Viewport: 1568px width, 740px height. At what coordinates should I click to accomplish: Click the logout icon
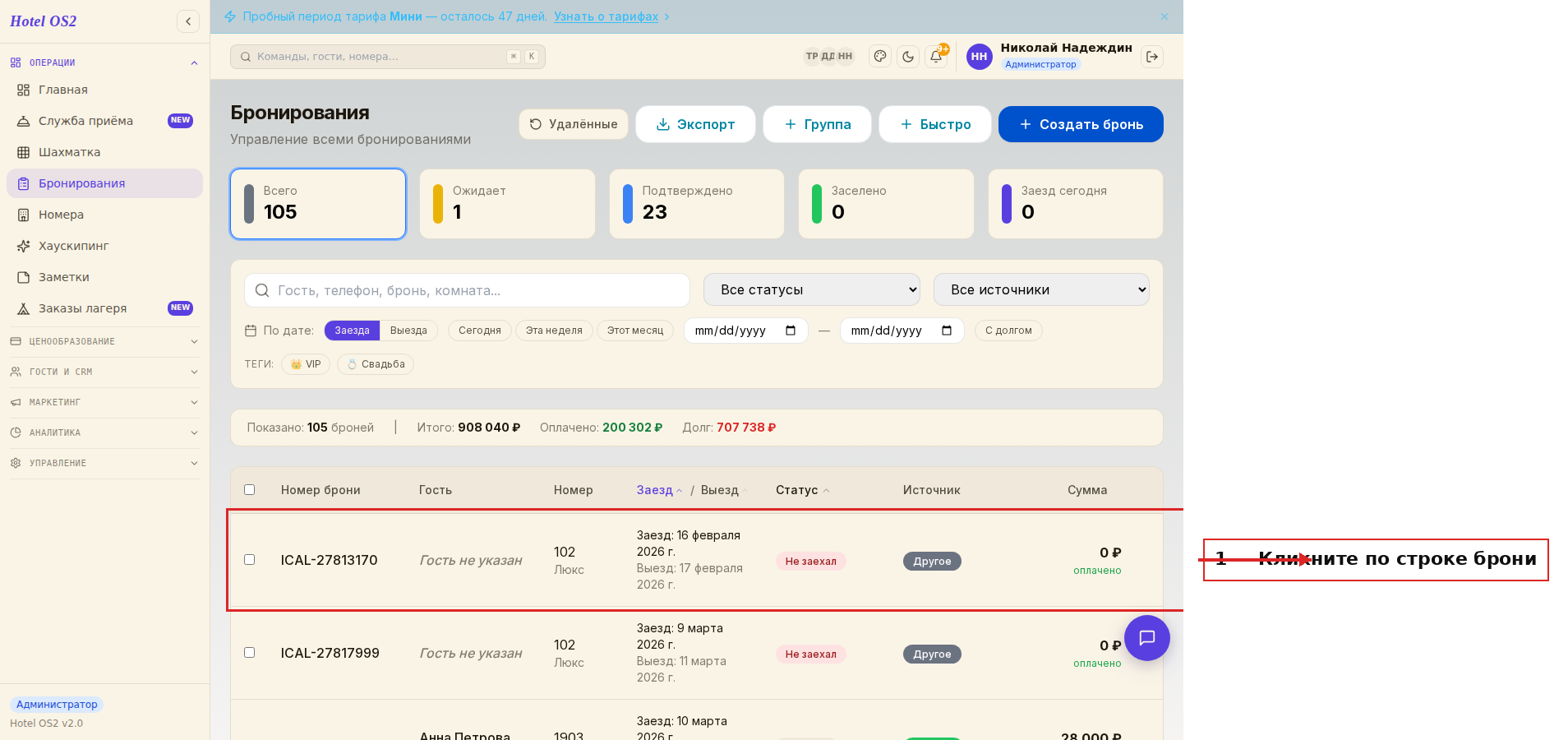(x=1152, y=57)
